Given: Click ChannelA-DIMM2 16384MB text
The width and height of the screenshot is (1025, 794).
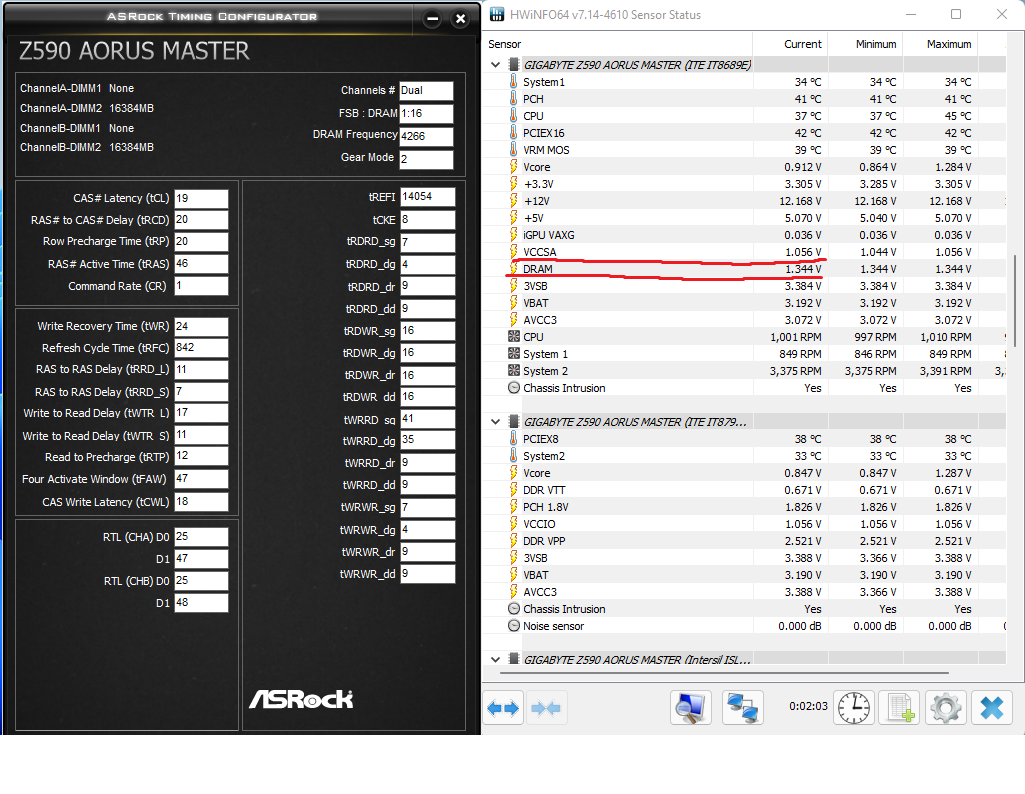Looking at the screenshot, I should [x=87, y=108].
